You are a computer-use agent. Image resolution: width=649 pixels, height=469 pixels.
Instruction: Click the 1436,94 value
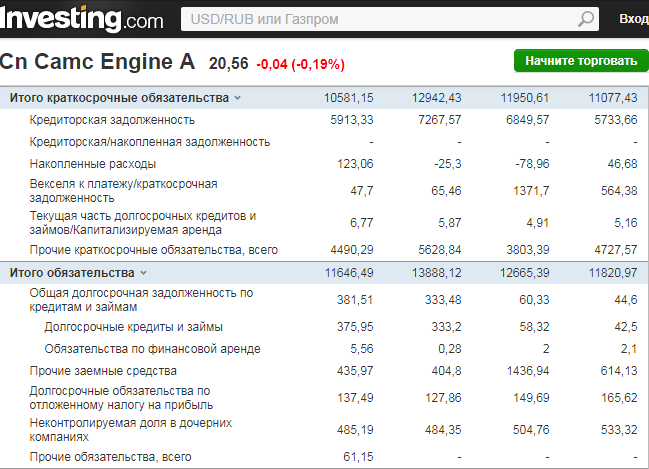pos(528,371)
